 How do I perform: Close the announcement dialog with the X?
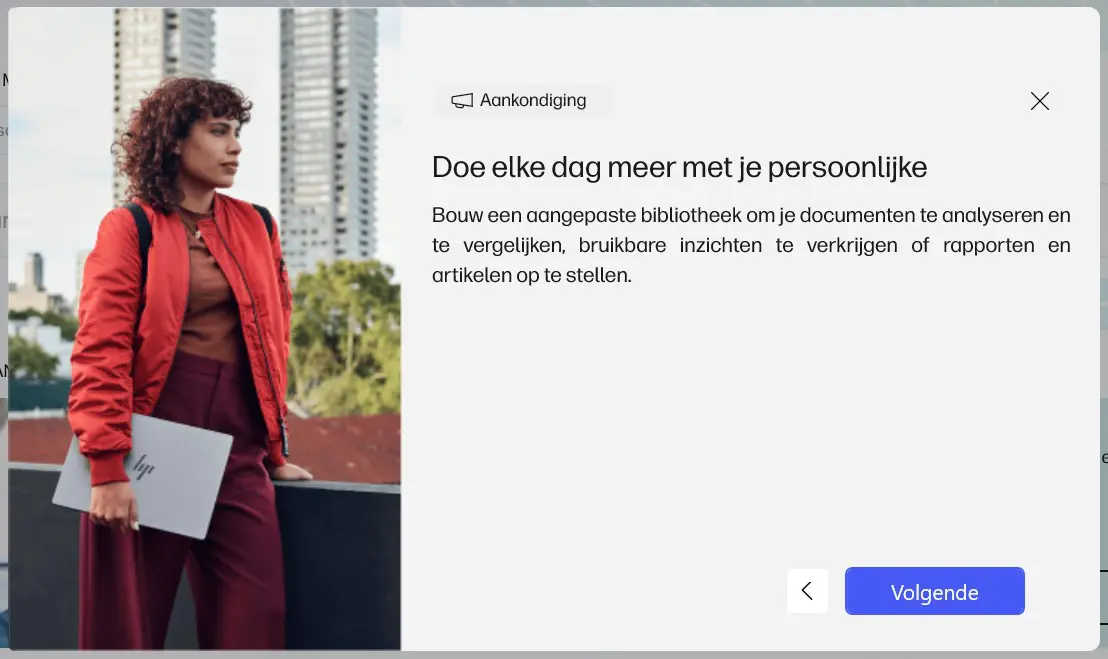(1039, 101)
